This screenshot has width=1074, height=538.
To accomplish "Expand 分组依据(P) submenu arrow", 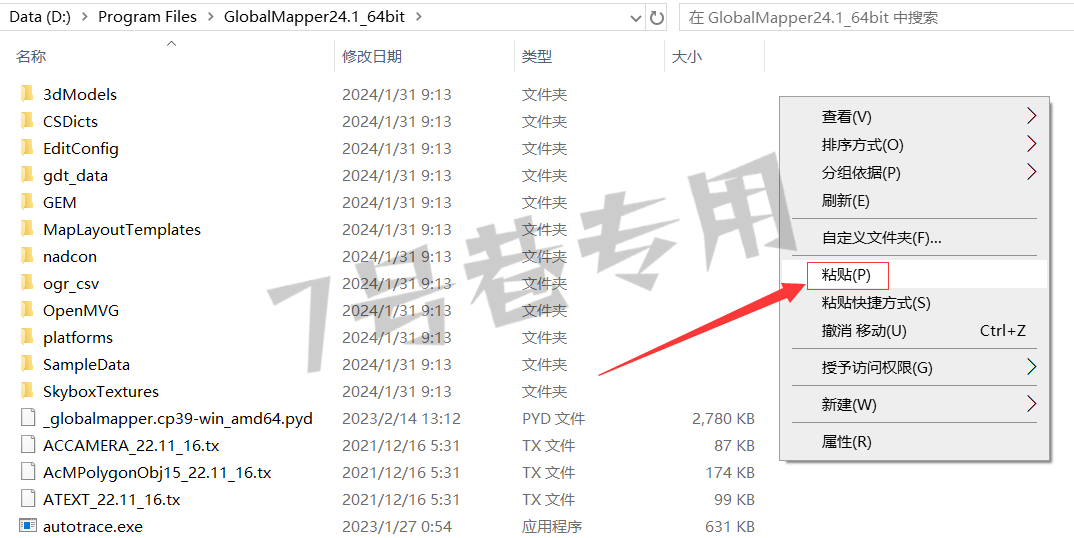I will point(1032,173).
